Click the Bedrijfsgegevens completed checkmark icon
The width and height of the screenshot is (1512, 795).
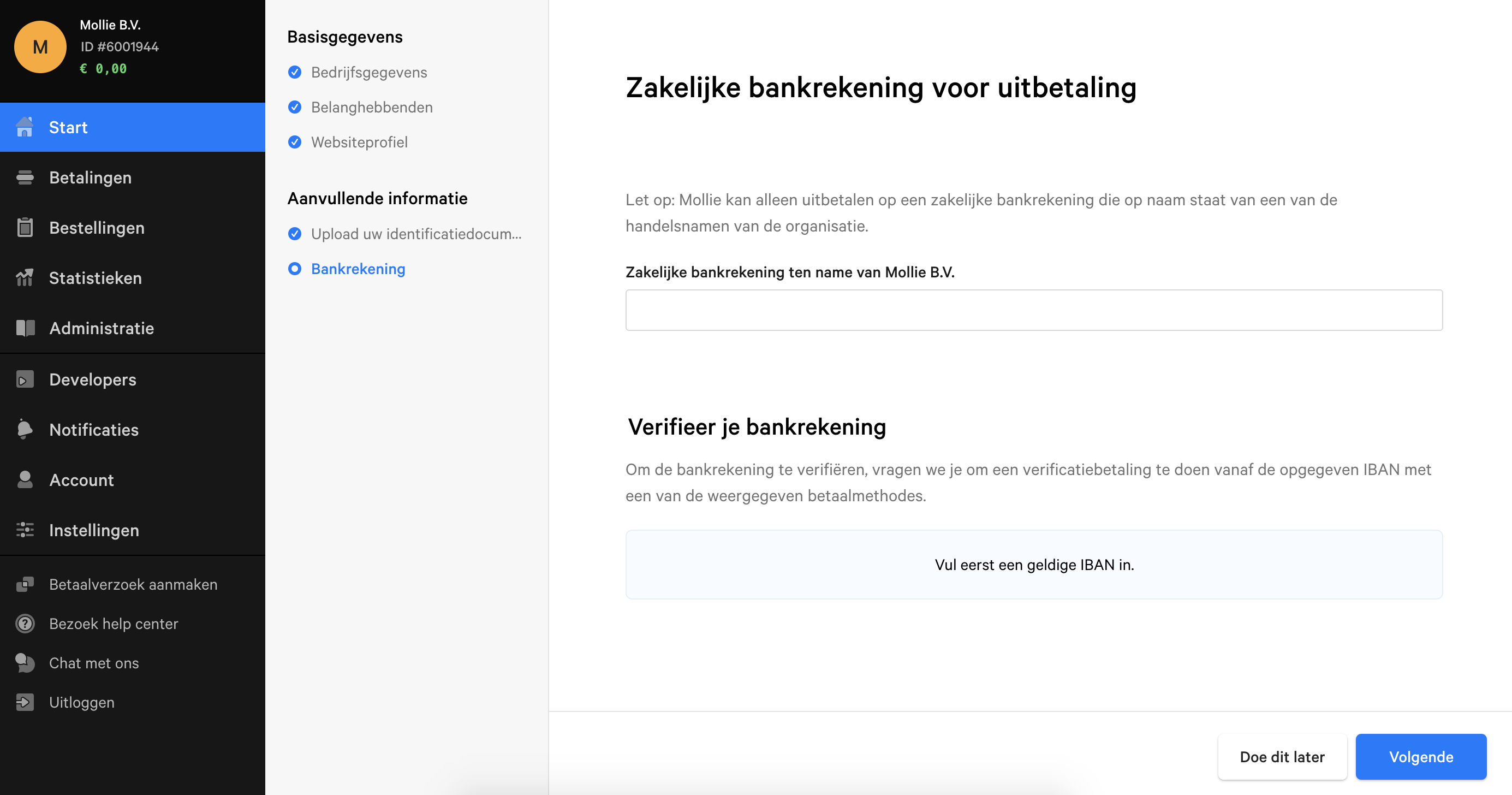295,72
